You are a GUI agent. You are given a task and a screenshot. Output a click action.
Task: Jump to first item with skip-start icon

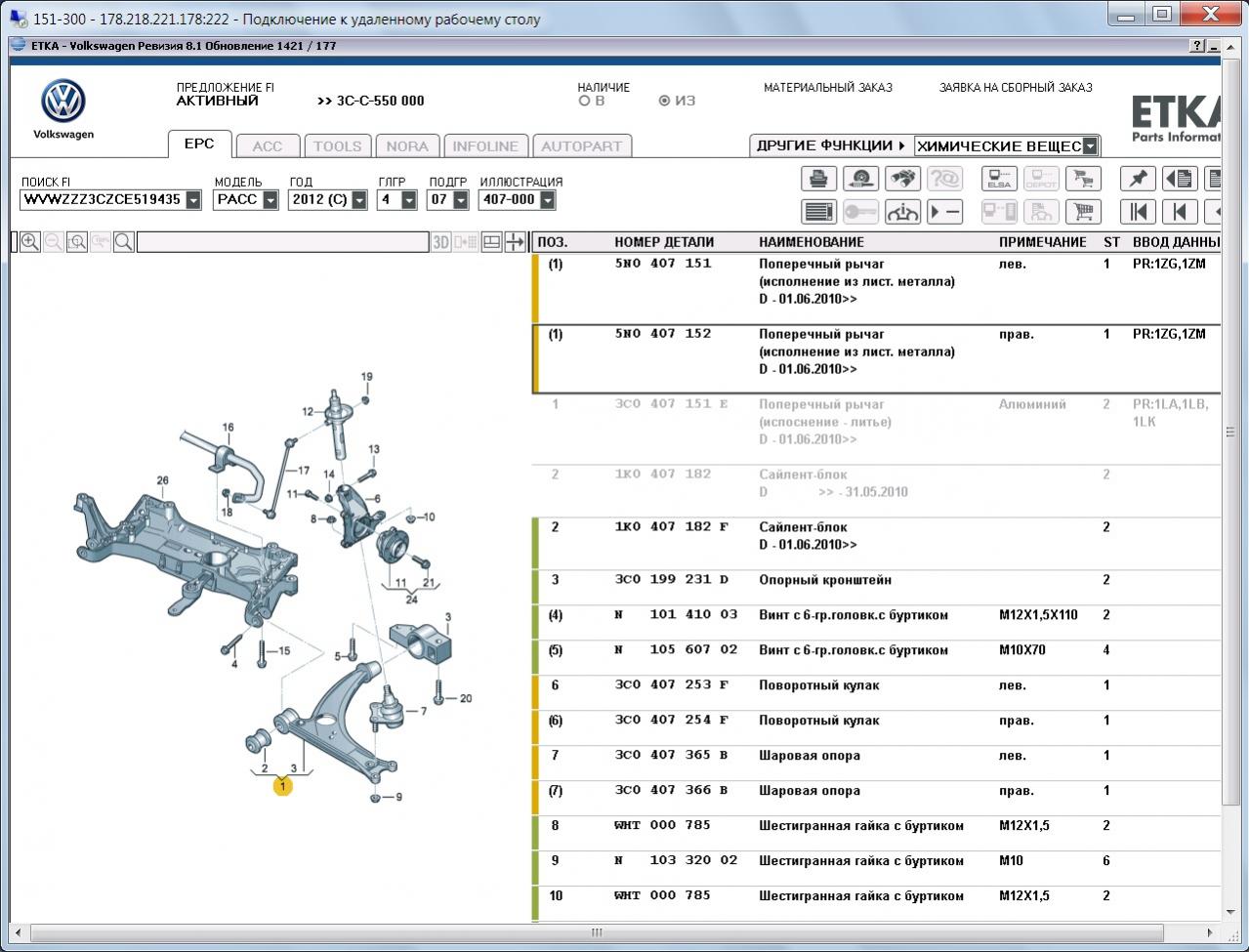pyautogui.click(x=1138, y=211)
